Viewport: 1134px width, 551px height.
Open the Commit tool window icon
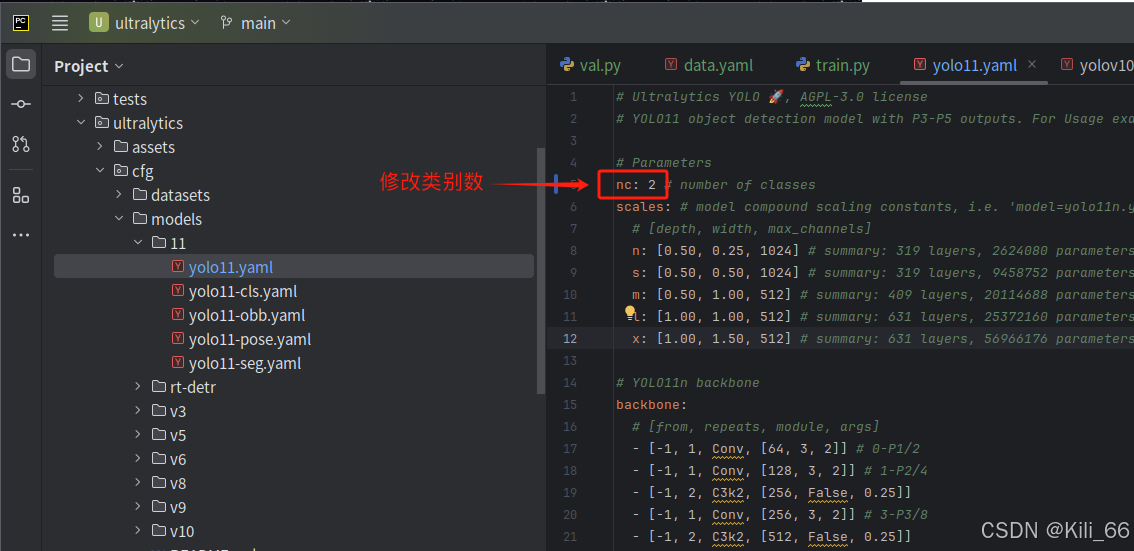(x=21, y=104)
